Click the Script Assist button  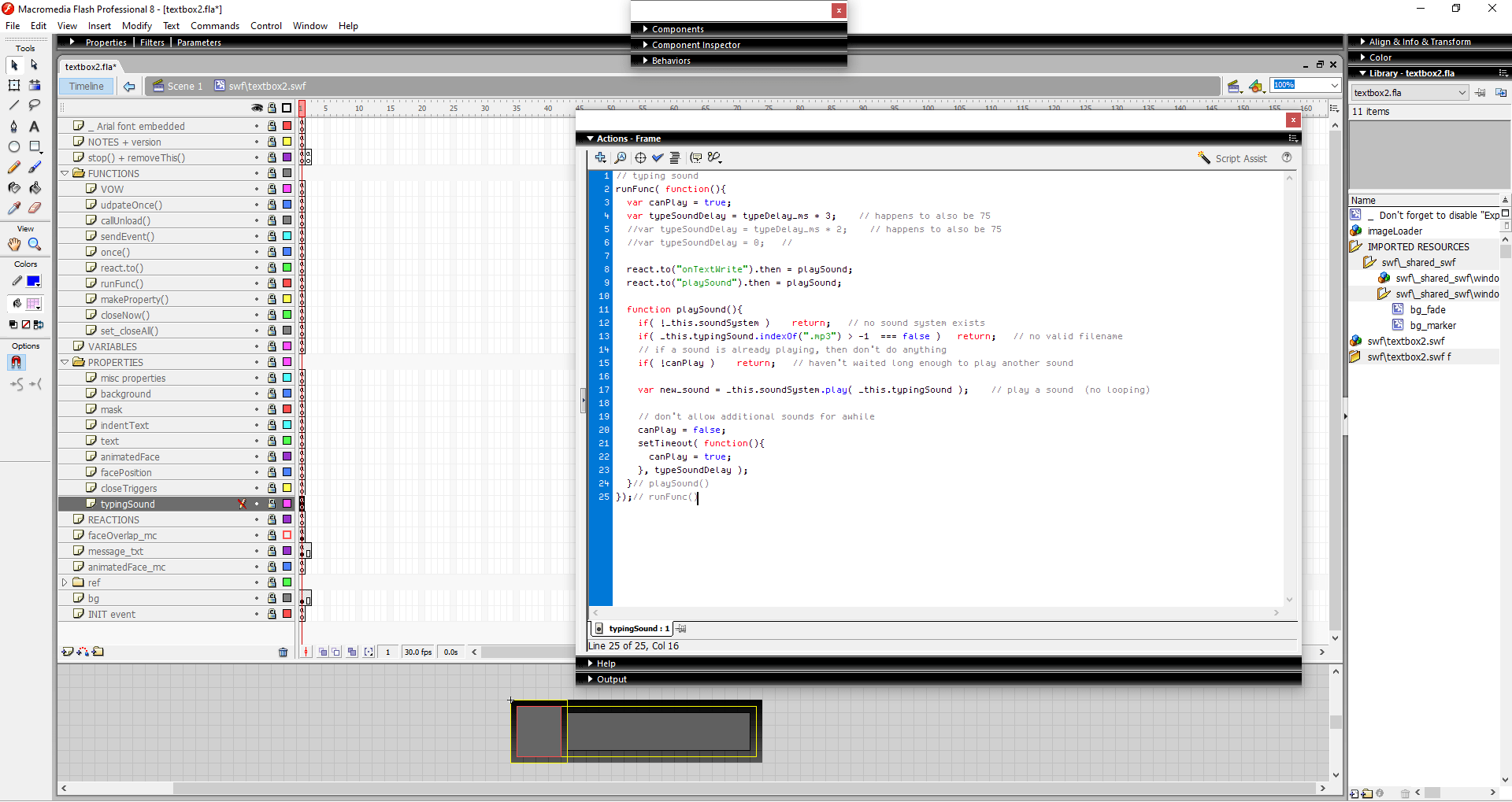1232,158
